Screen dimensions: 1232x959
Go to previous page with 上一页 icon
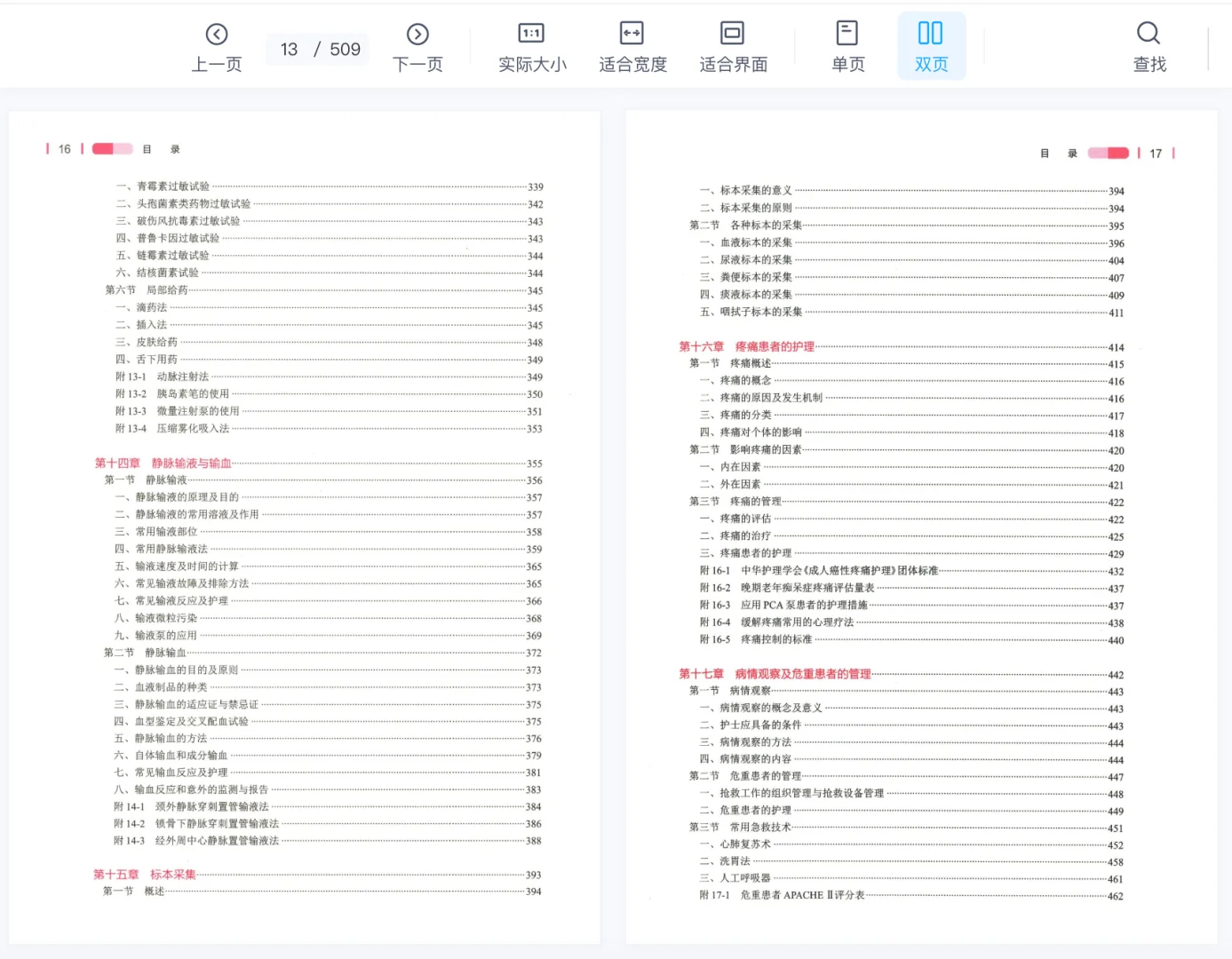217,35
